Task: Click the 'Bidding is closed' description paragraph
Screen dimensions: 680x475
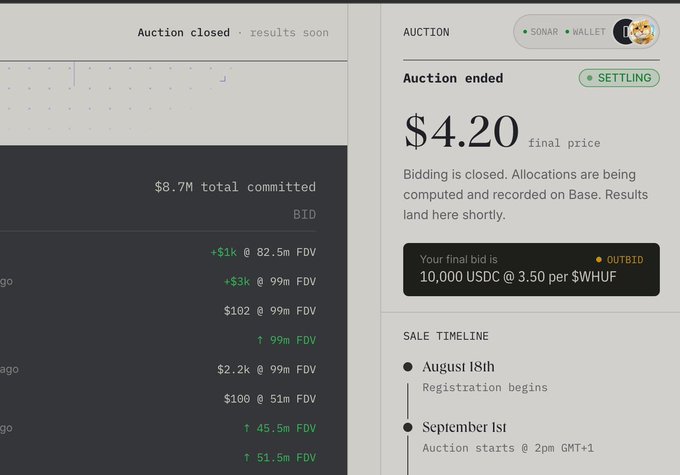Action: (526, 194)
